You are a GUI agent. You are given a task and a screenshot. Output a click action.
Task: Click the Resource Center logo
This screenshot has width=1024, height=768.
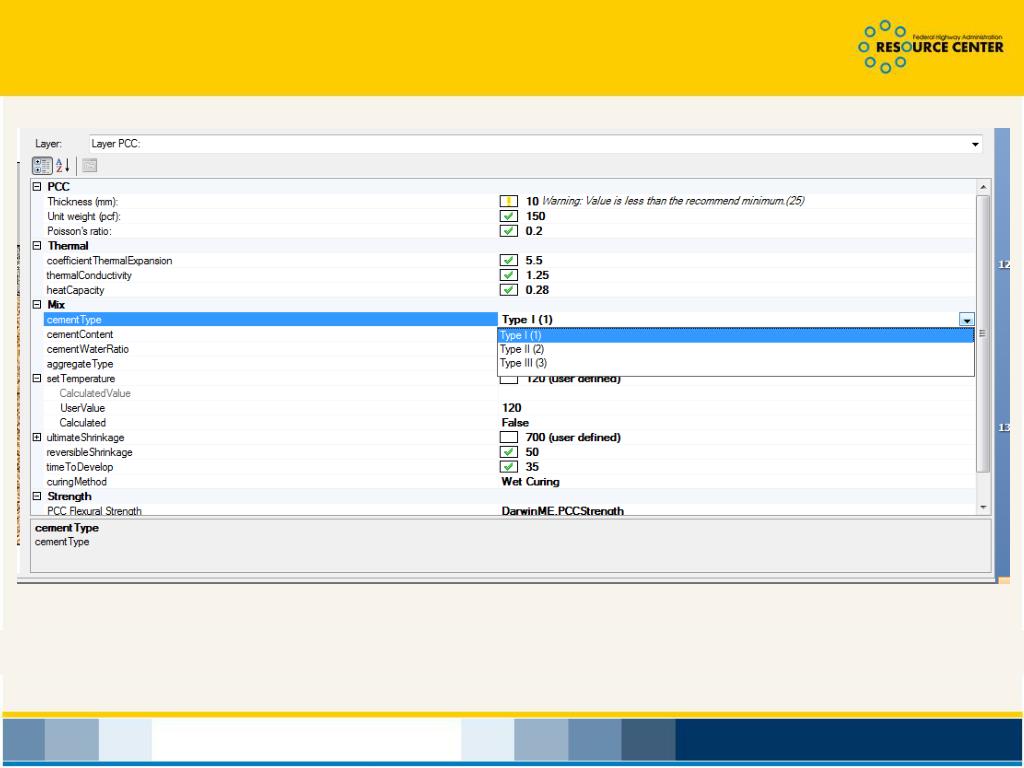point(931,46)
